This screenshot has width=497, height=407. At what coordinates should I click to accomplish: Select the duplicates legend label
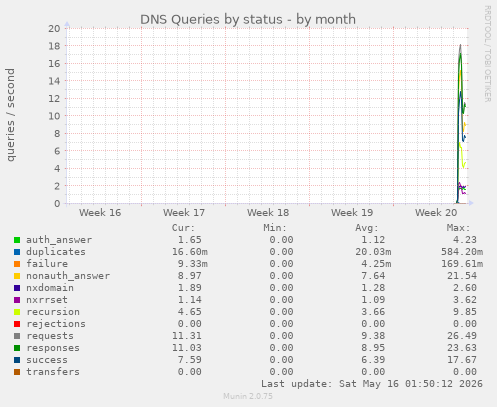point(56,252)
